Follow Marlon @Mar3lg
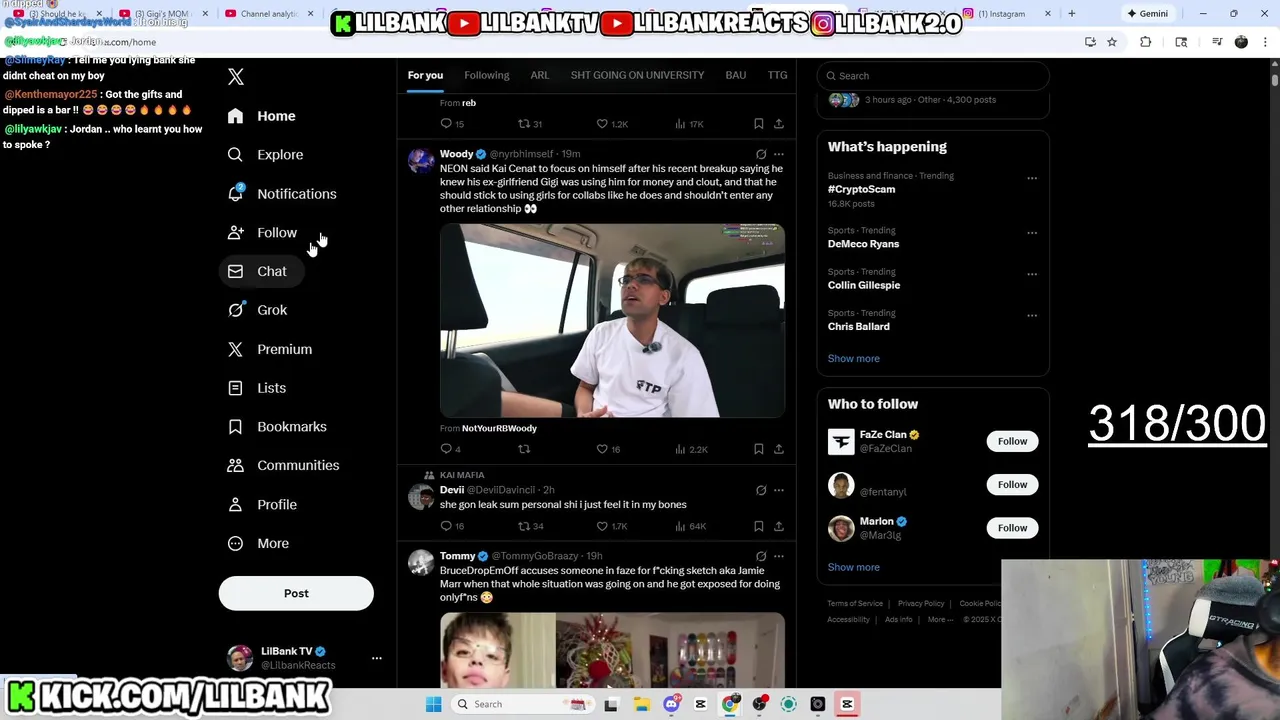 point(1012,528)
